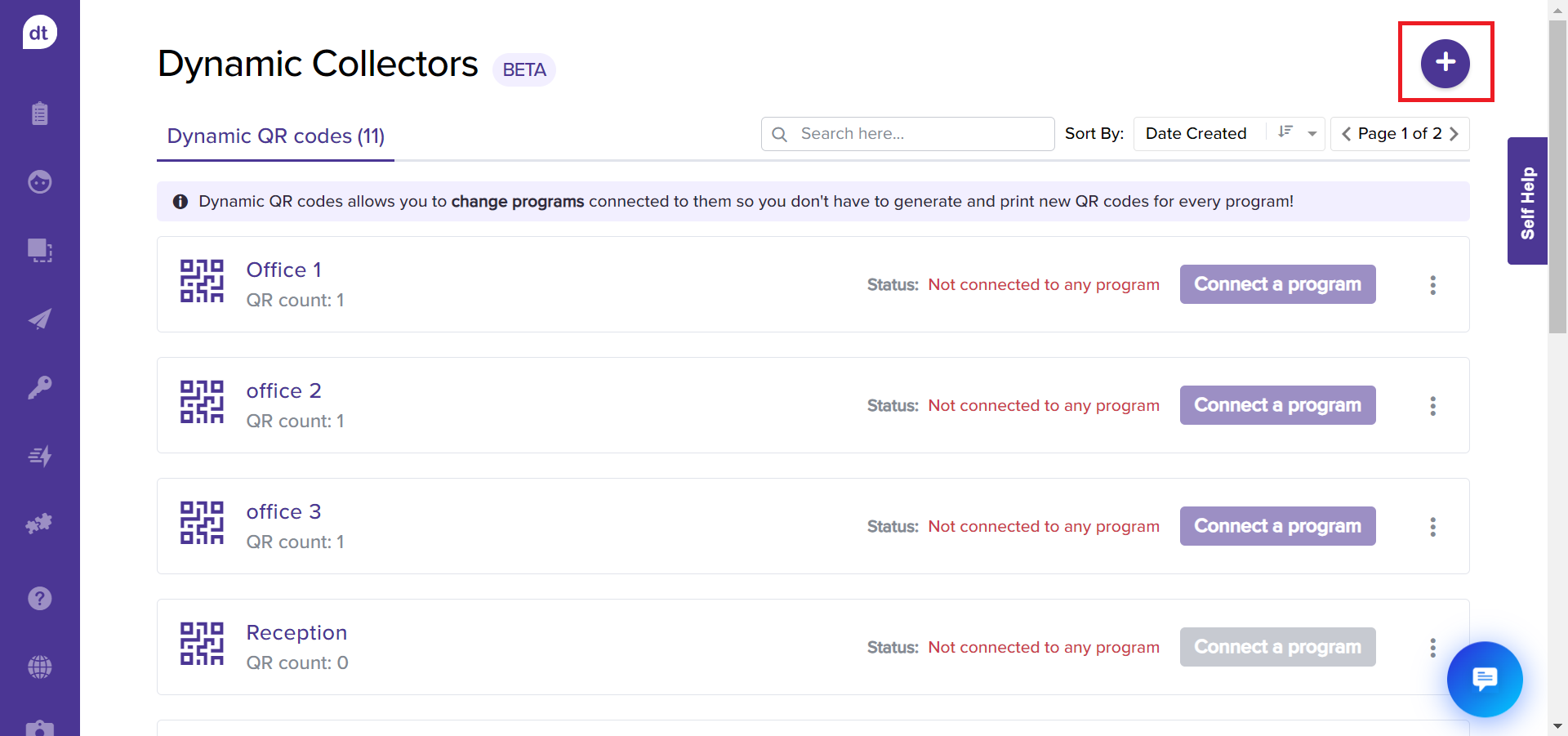This screenshot has height=736, width=1568.
Task: Open the clipboard icon in sidebar
Action: click(x=39, y=113)
